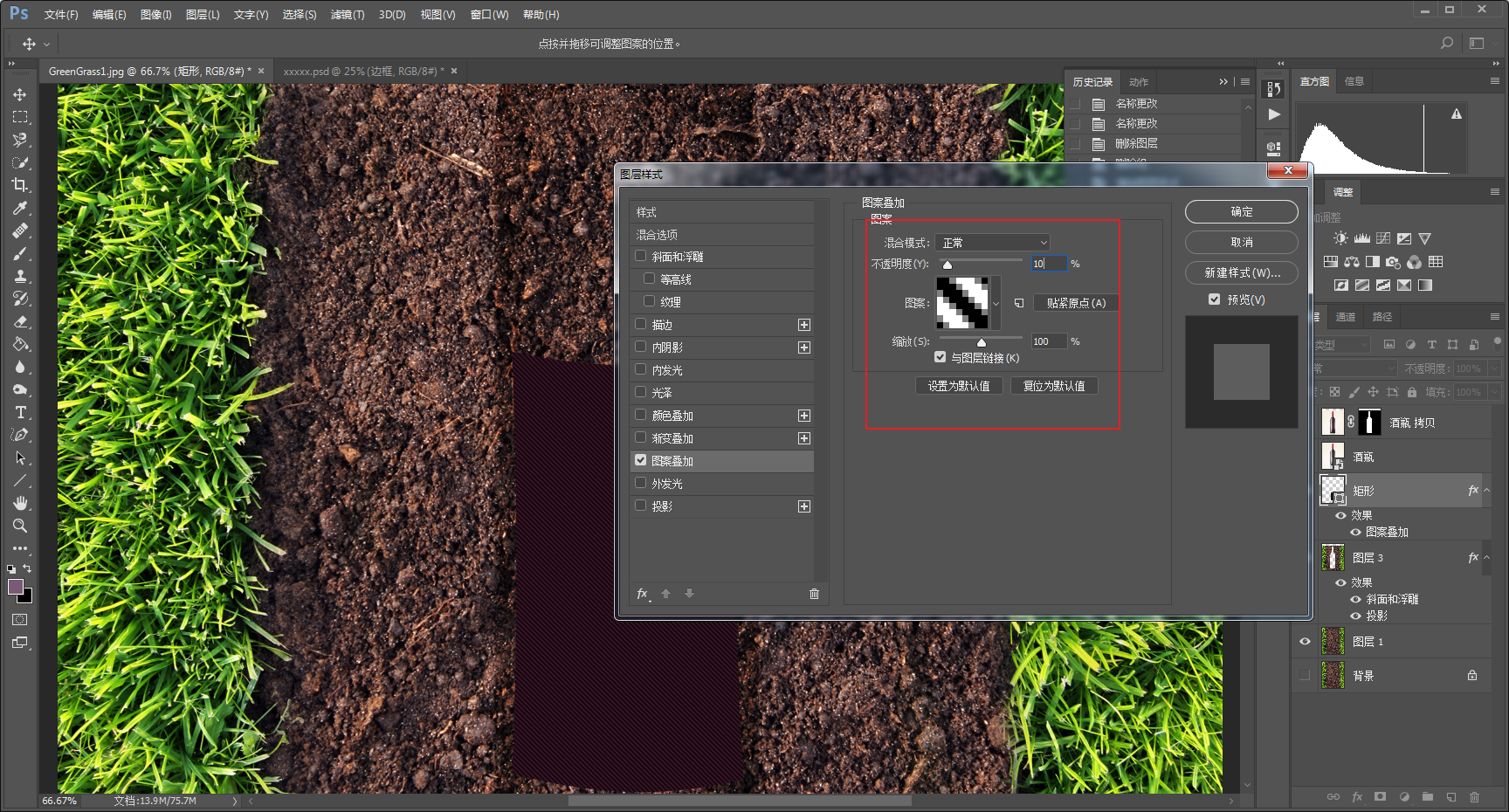
Task: Move effect up arrow in Layer Style dialog
Action: [665, 594]
